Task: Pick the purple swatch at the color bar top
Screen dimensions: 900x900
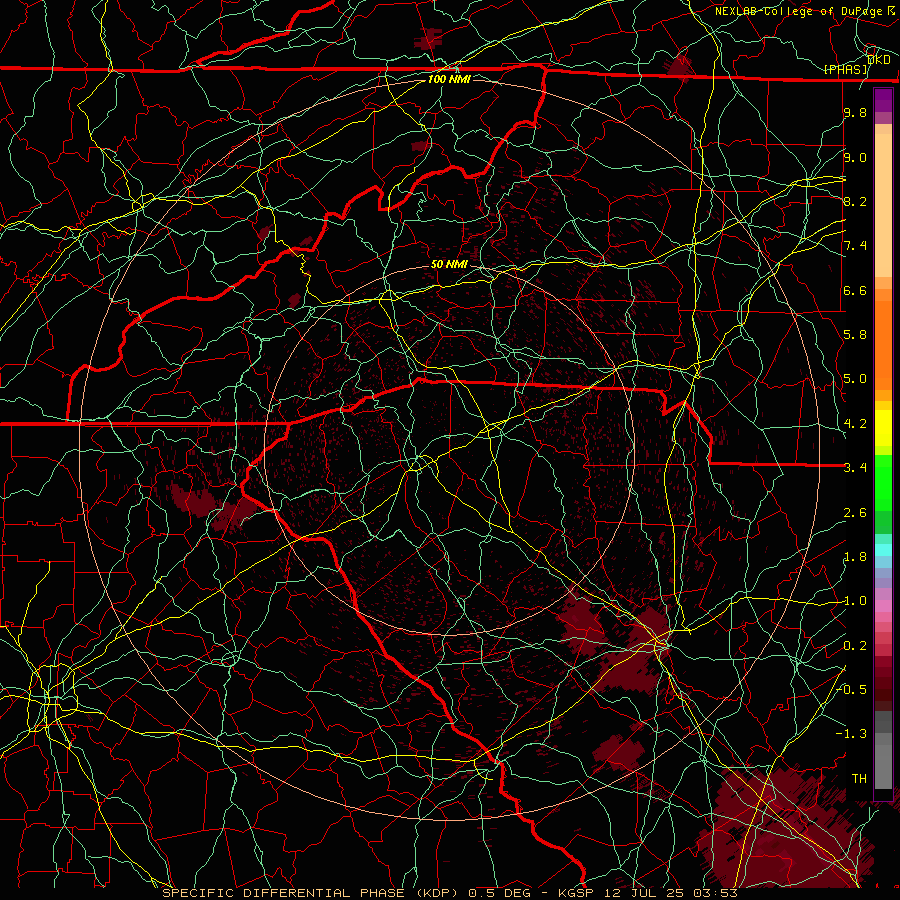Action: (x=883, y=100)
